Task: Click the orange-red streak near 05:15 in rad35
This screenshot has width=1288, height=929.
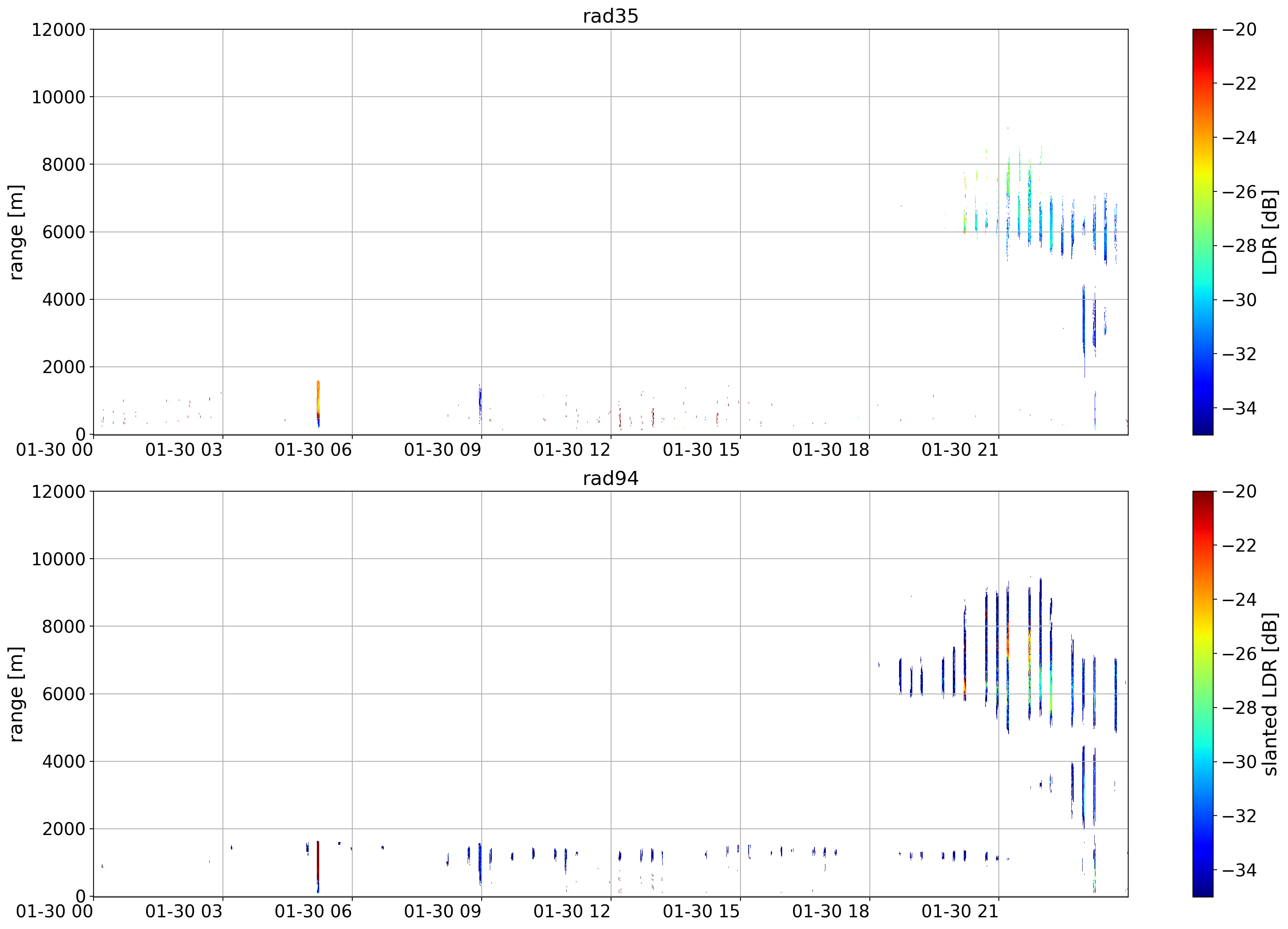Action: click(318, 403)
